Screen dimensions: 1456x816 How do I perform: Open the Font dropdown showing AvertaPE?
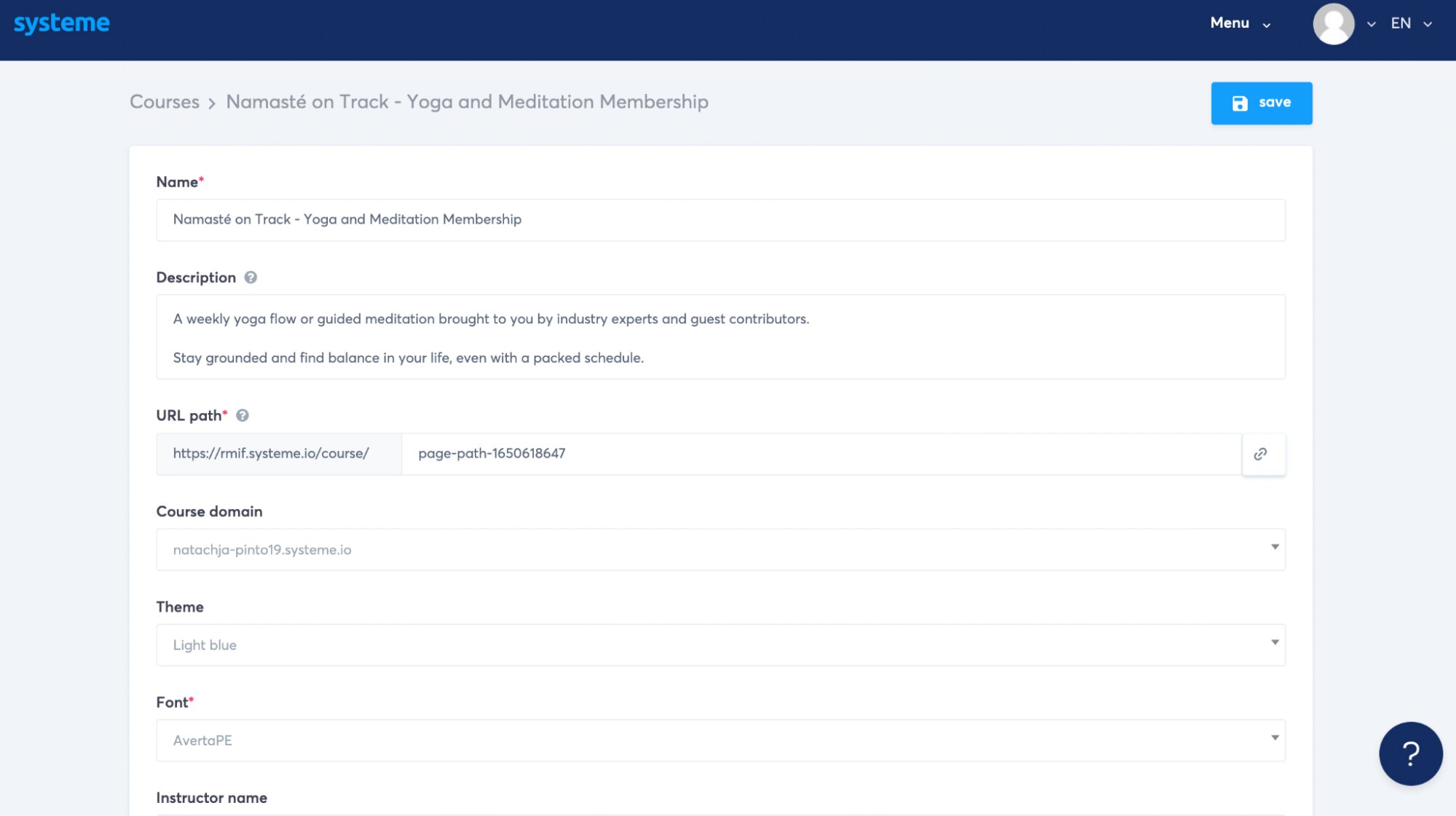tap(720, 740)
